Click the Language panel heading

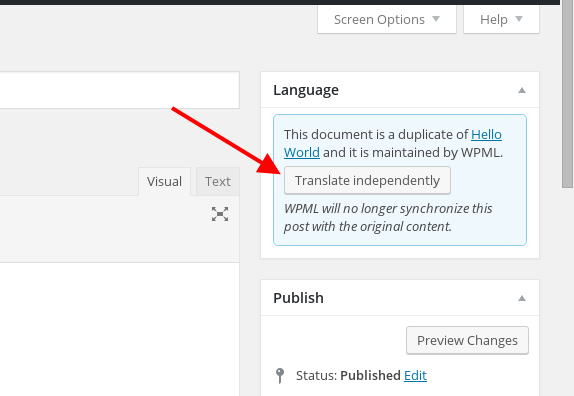306,90
